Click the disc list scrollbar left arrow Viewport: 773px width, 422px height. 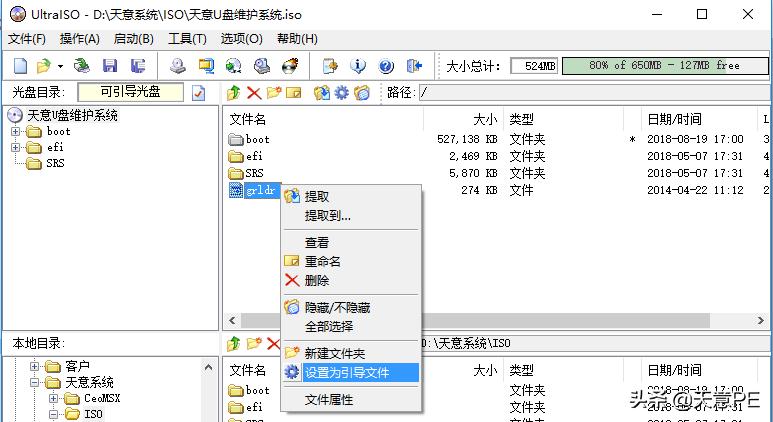tap(232, 321)
